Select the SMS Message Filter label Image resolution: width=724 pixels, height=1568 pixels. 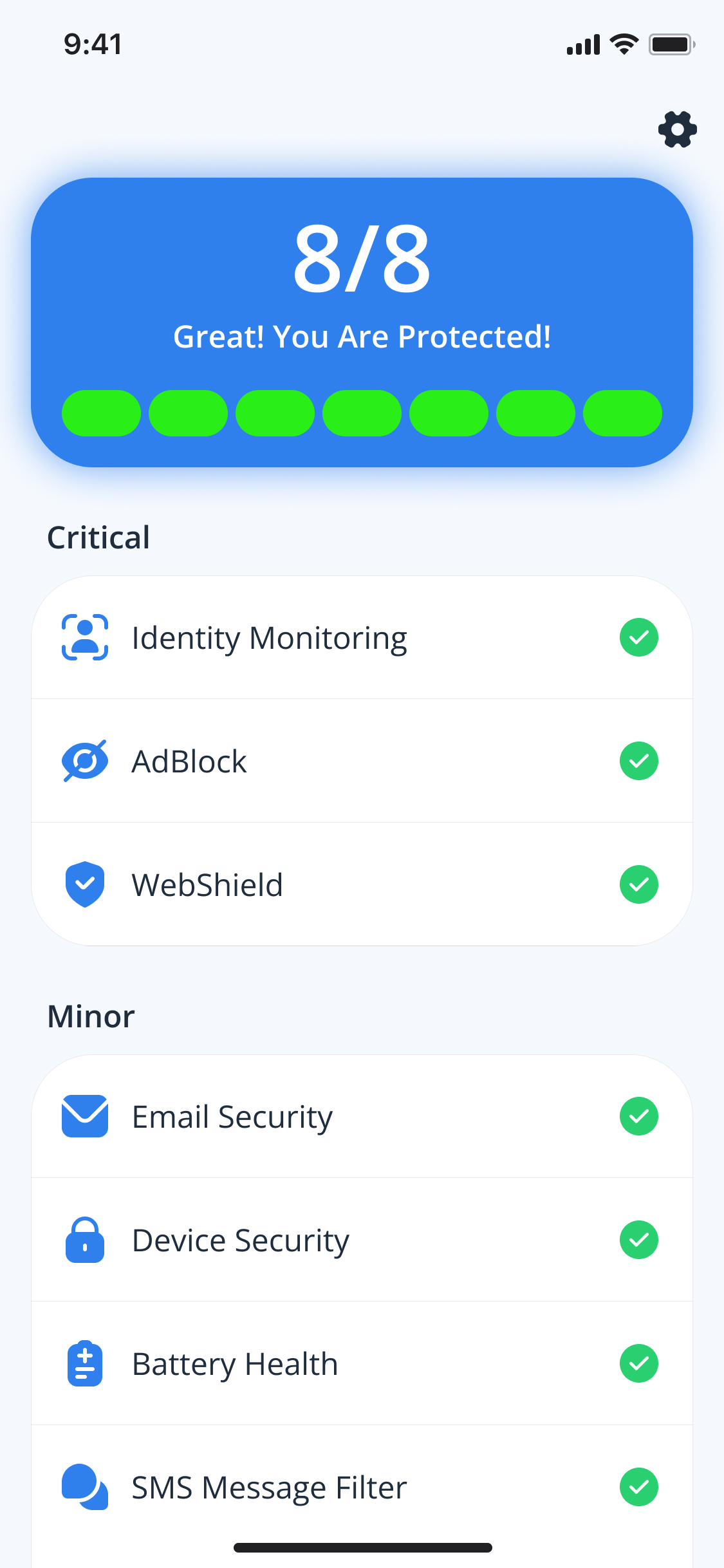point(269,1487)
